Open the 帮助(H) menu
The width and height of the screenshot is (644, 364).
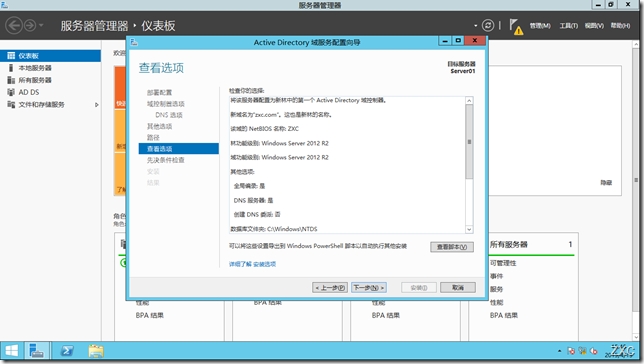pos(620,25)
